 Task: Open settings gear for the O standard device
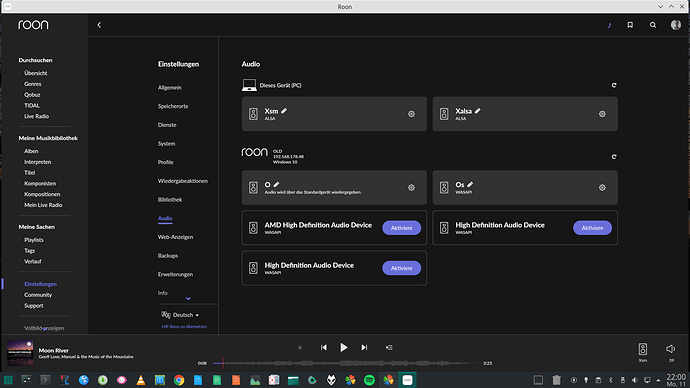click(411, 187)
